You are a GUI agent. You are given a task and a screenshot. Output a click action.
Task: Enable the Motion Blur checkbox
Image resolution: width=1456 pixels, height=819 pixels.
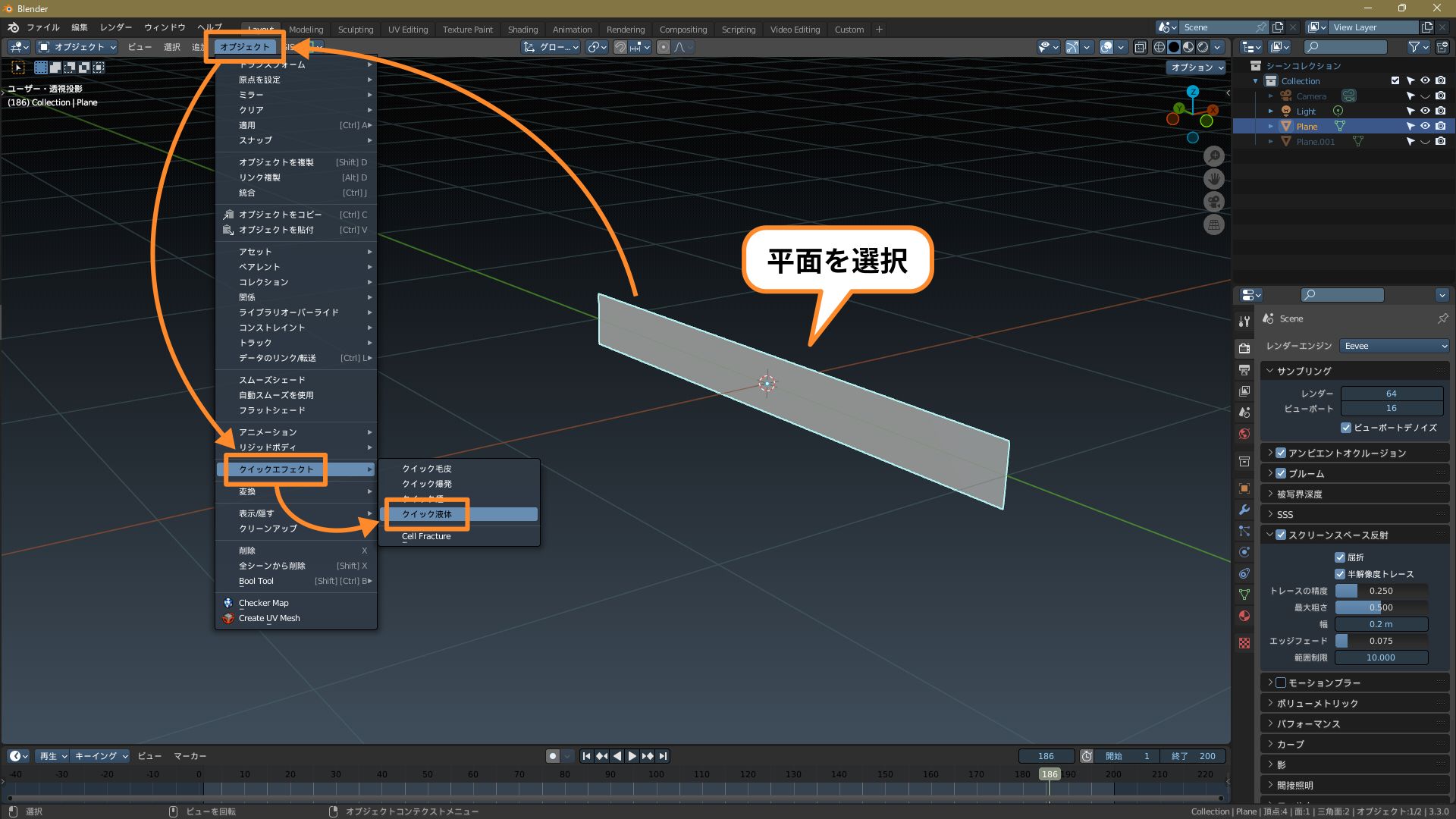tap(1281, 682)
